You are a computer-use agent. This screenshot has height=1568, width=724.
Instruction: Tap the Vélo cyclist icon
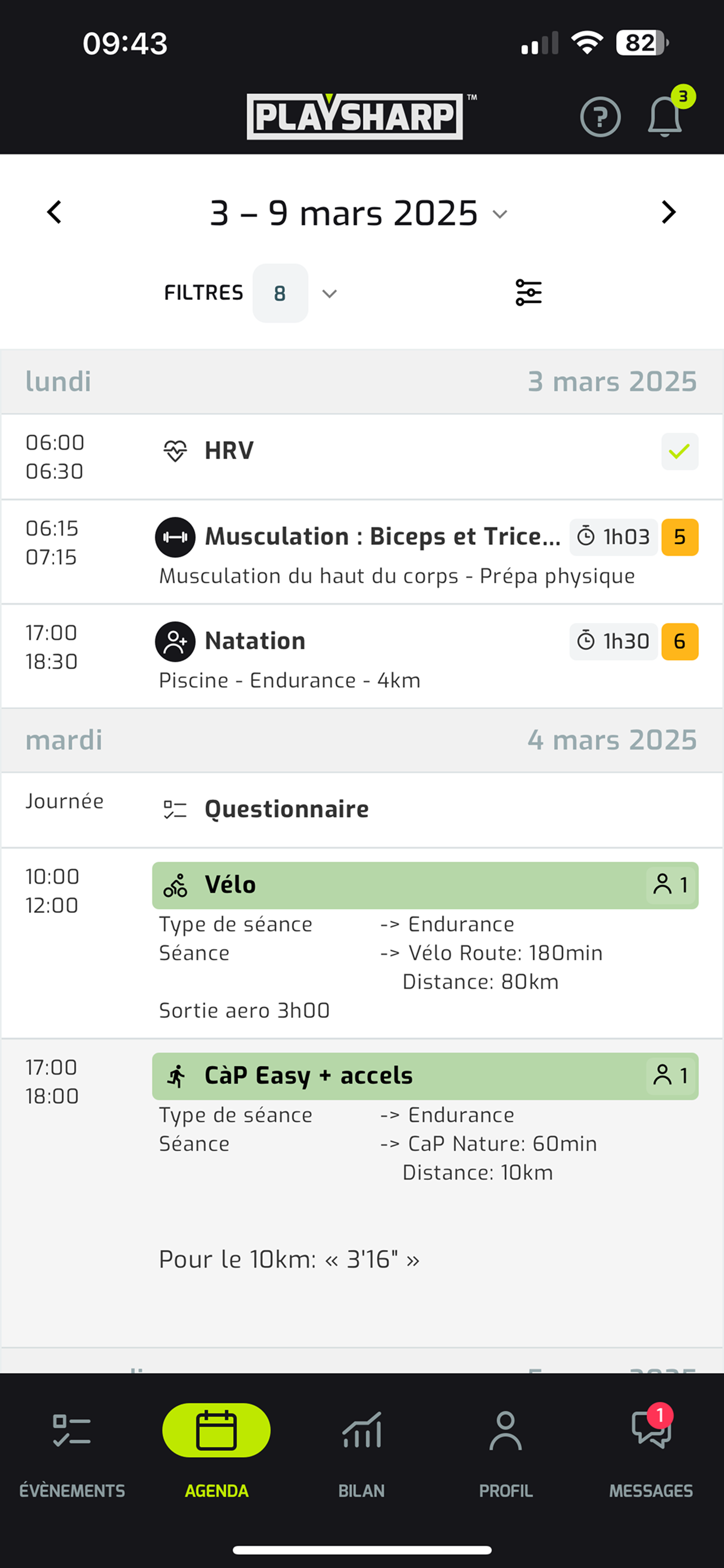pos(175,885)
